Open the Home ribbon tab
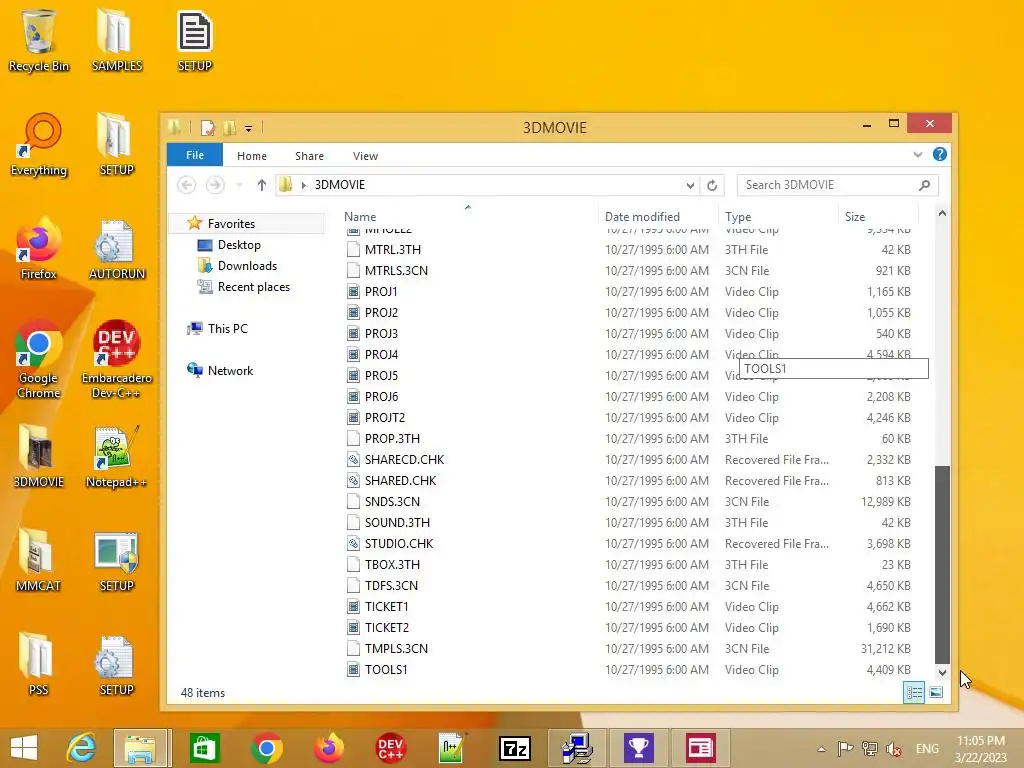The width and height of the screenshot is (1024, 768). 251,156
